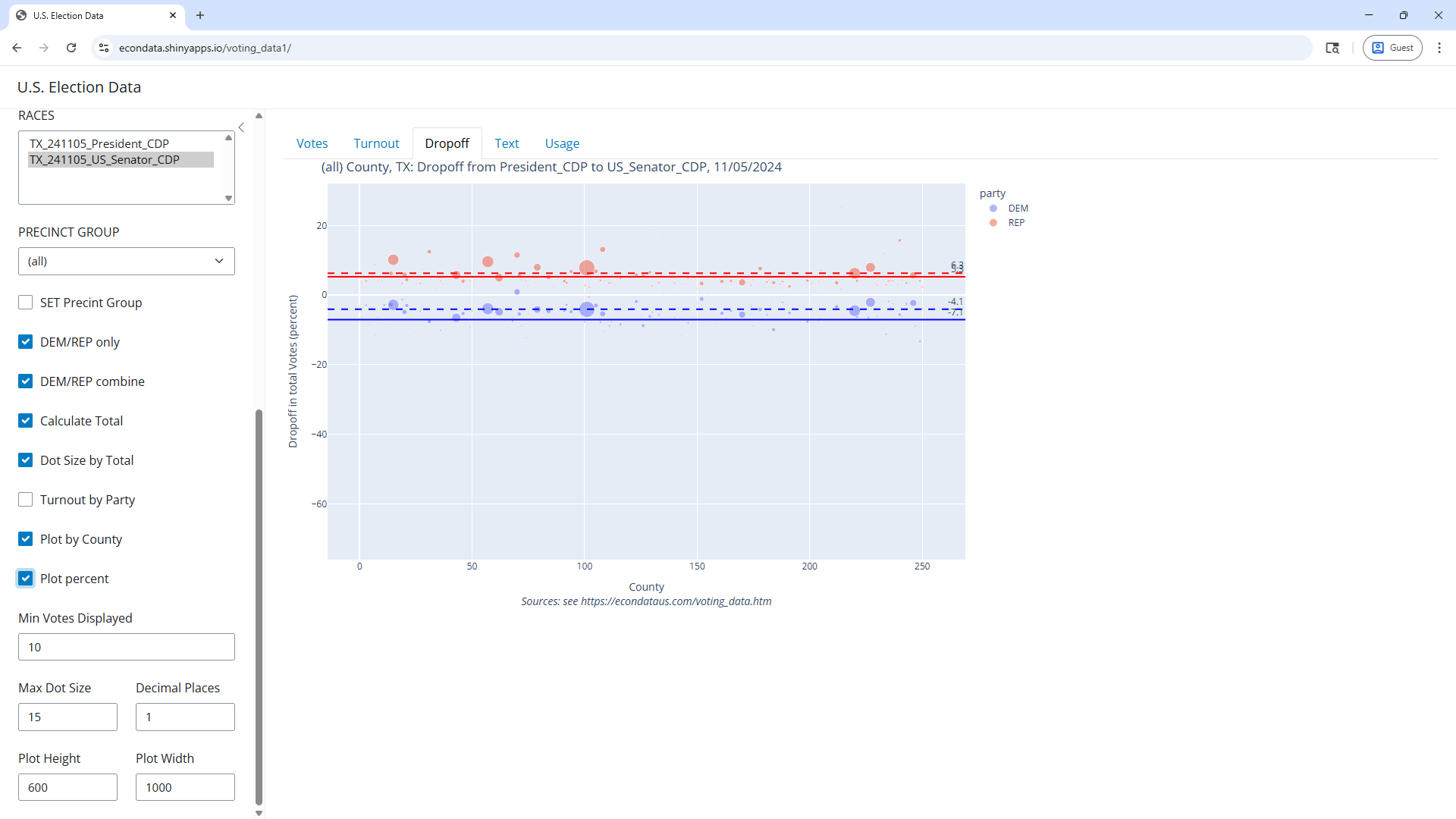Toggle the REP legend color marker
Screen dimensions: 1456x819
pyautogui.click(x=993, y=223)
